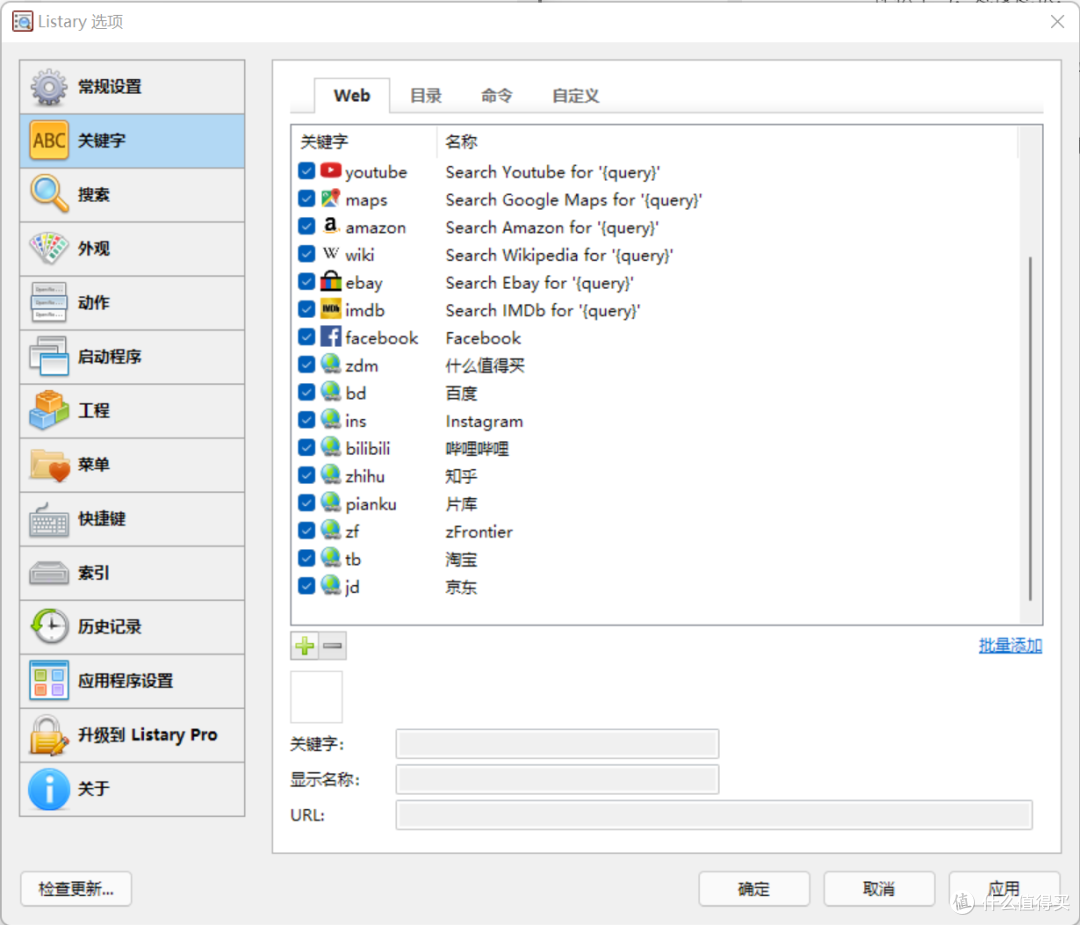Click the Wikipedia W icon
The height and width of the screenshot is (925, 1080).
coord(331,253)
